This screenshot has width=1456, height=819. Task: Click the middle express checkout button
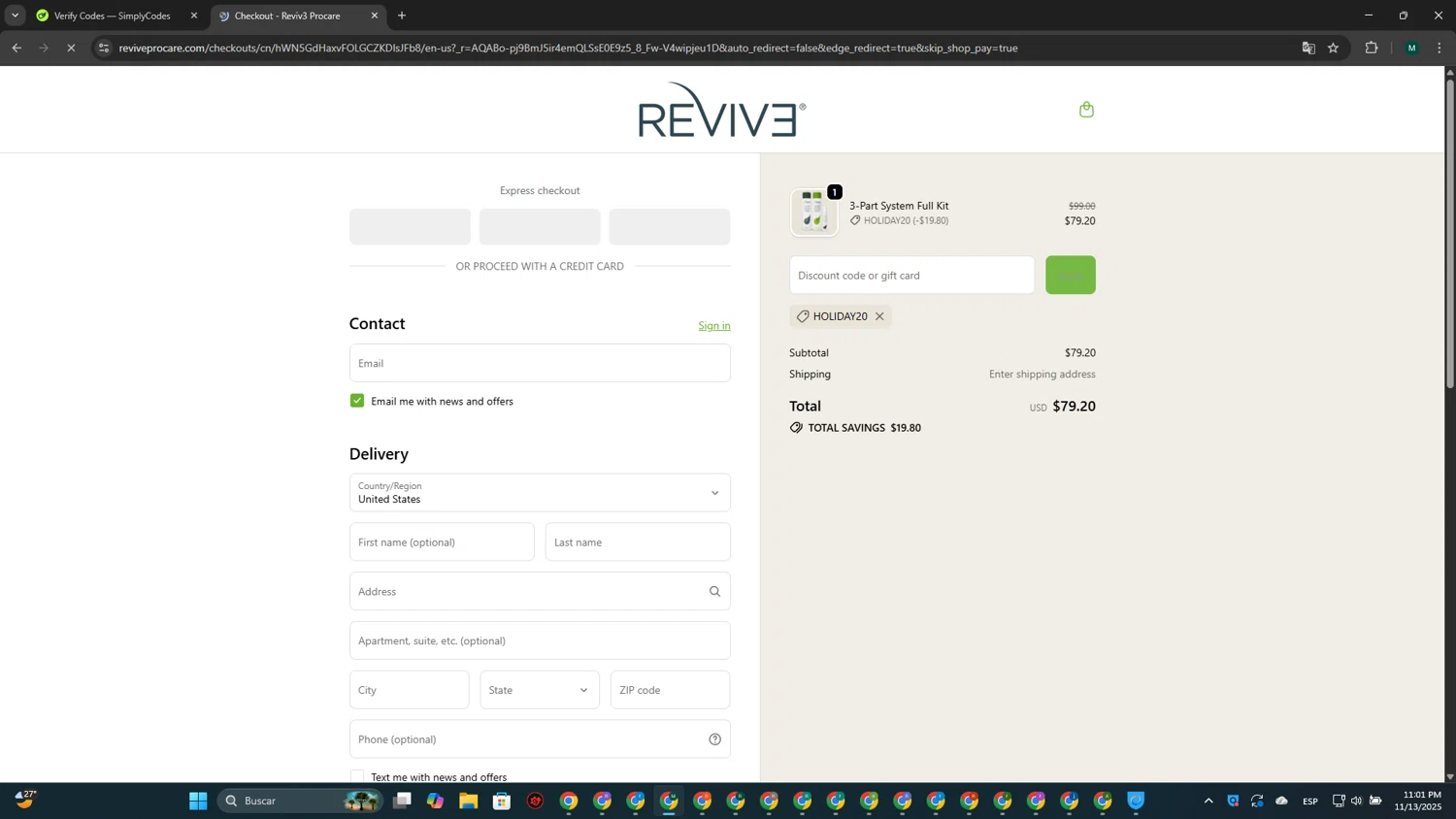coord(540,227)
